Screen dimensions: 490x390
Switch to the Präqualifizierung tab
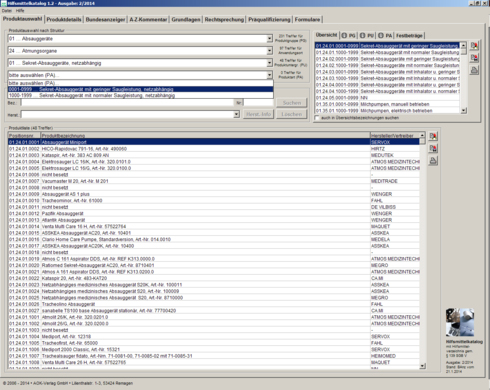[x=269, y=20]
